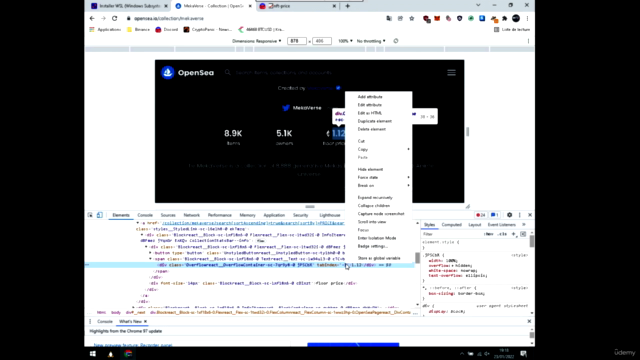
Task: Open the Event Listeners tab
Action: pos(502,224)
